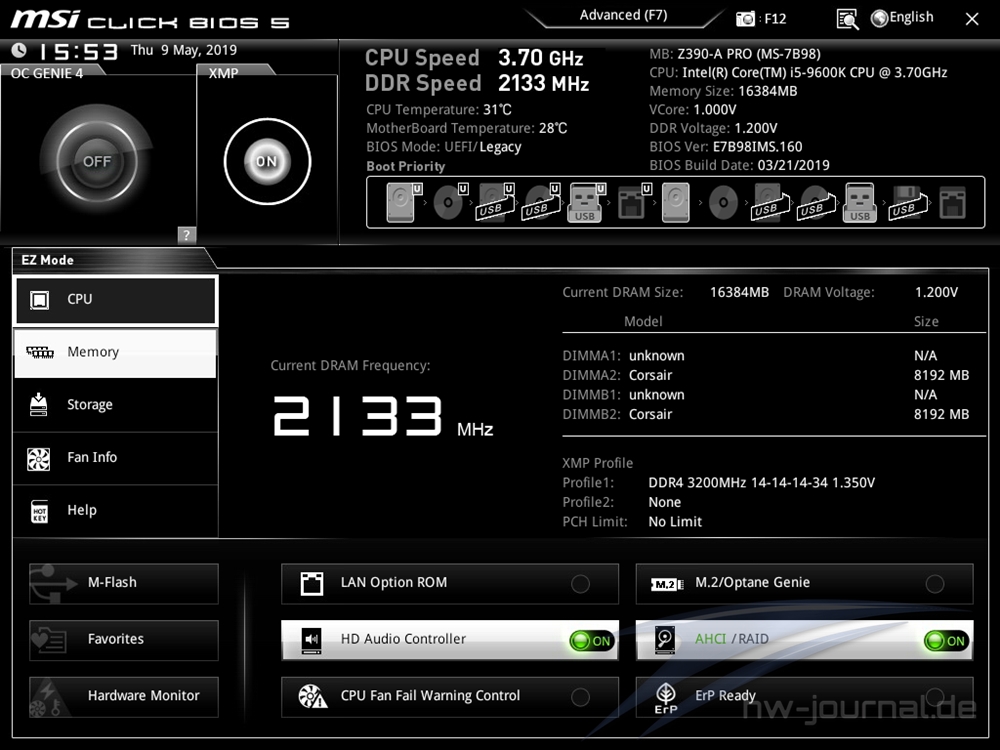Enable the M.2/Optane Genie toggle
The image size is (1000, 750).
[x=935, y=584]
